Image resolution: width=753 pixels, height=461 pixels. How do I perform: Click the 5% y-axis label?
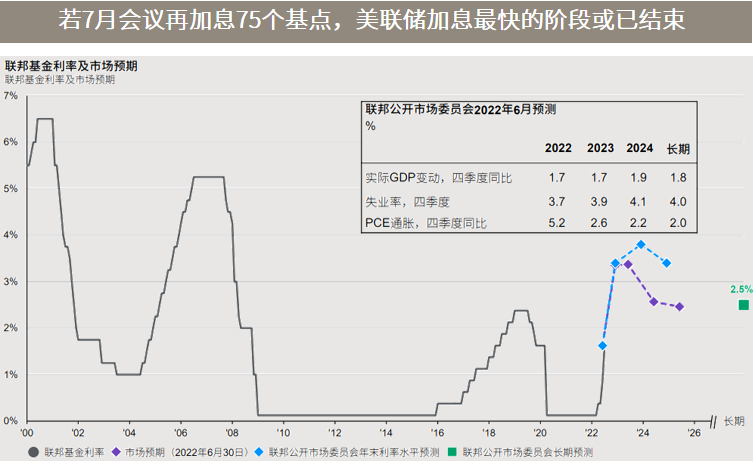coord(11,189)
